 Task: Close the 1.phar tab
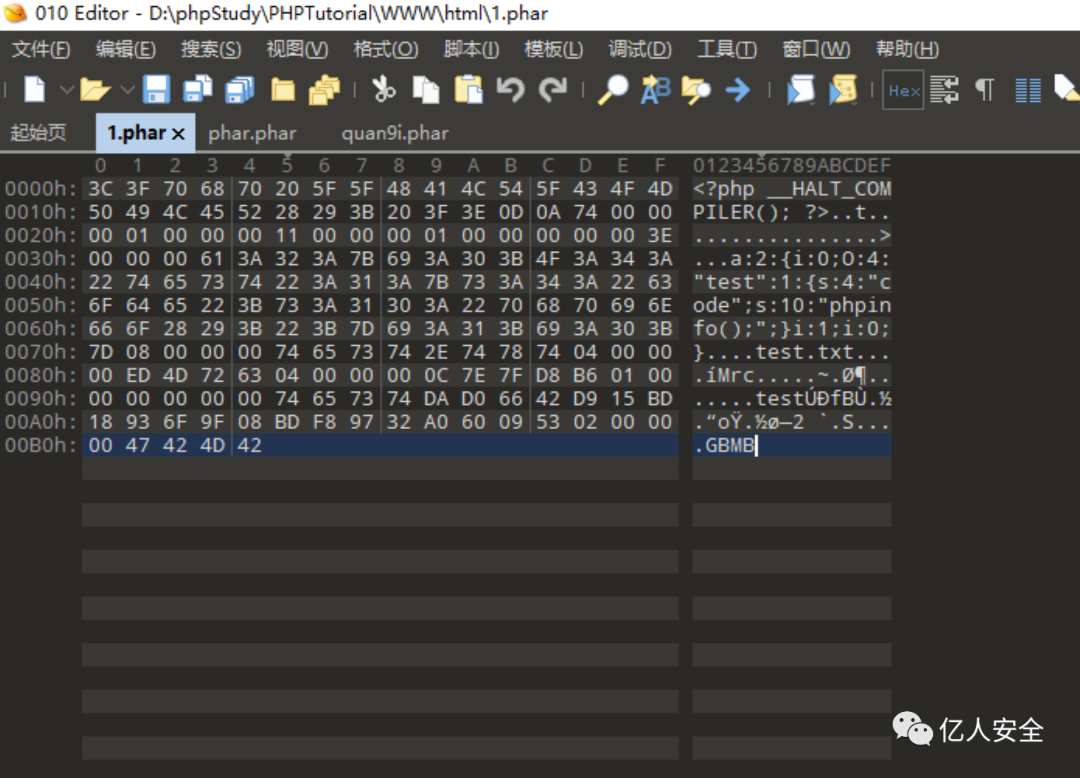pos(178,134)
